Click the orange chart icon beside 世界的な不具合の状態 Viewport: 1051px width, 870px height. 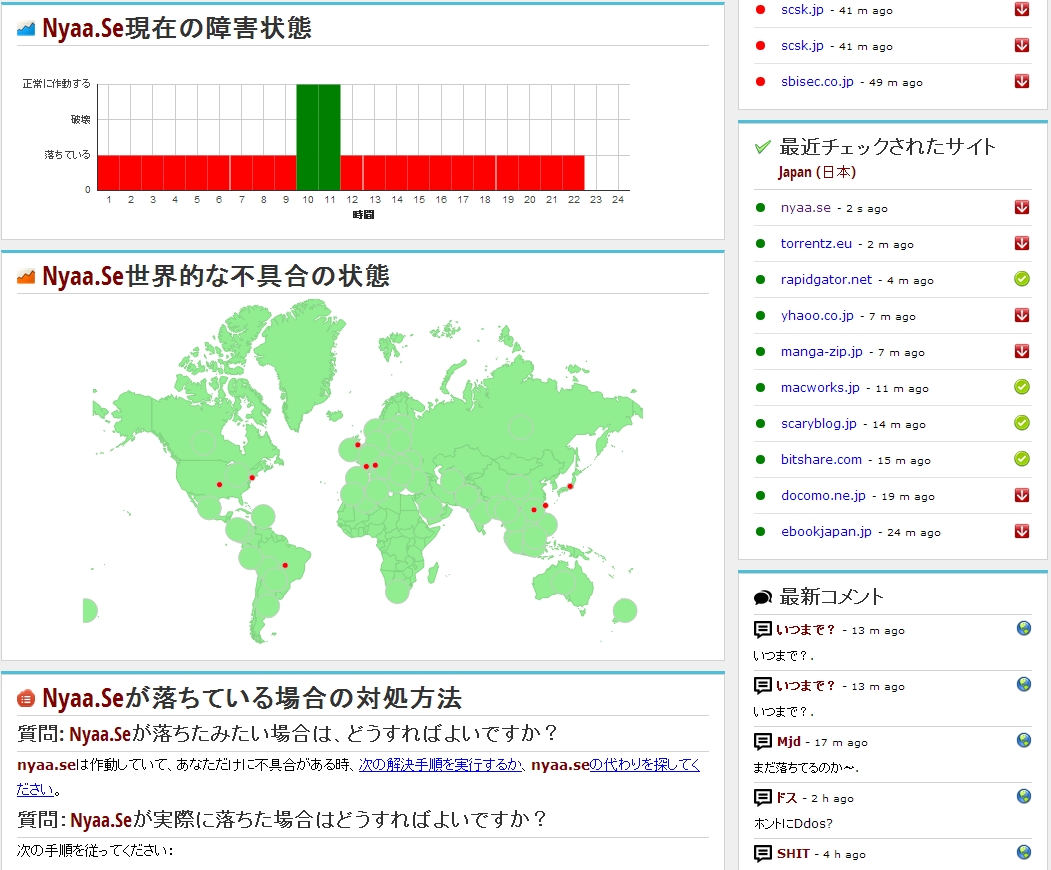click(x=26, y=276)
